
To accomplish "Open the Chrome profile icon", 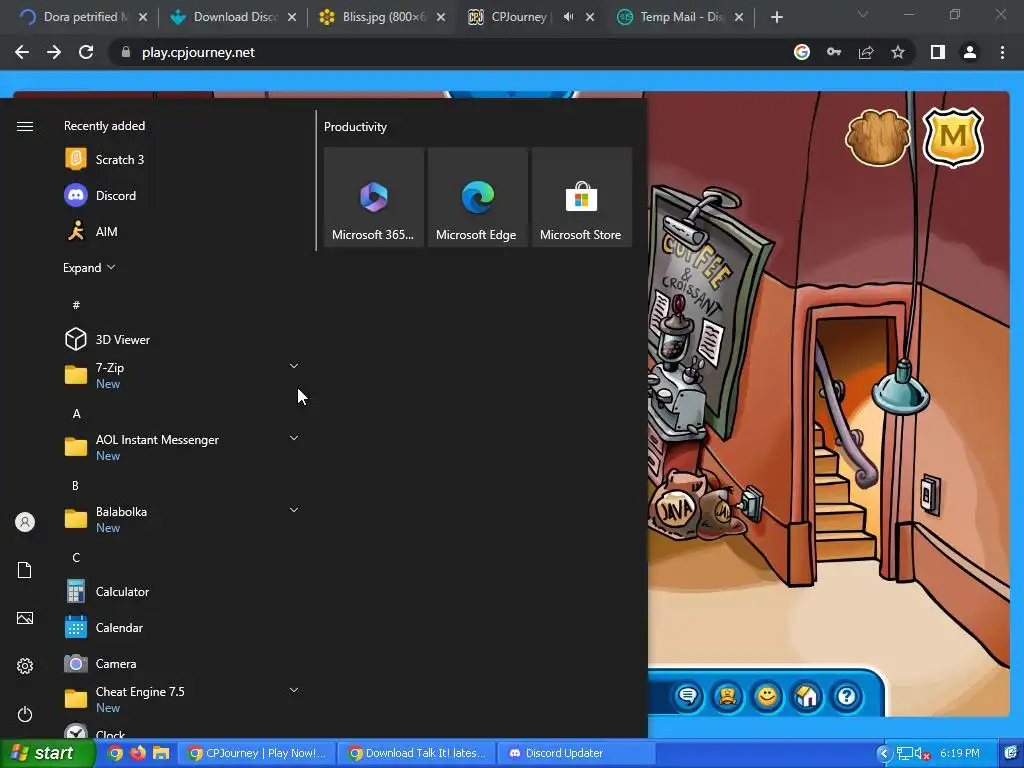I will click(970, 52).
